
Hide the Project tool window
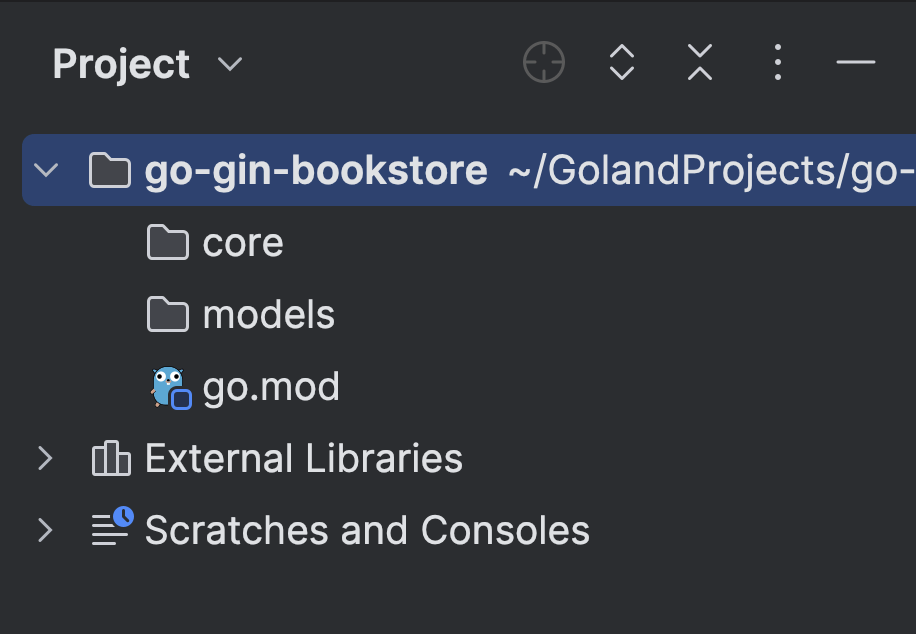(x=856, y=63)
